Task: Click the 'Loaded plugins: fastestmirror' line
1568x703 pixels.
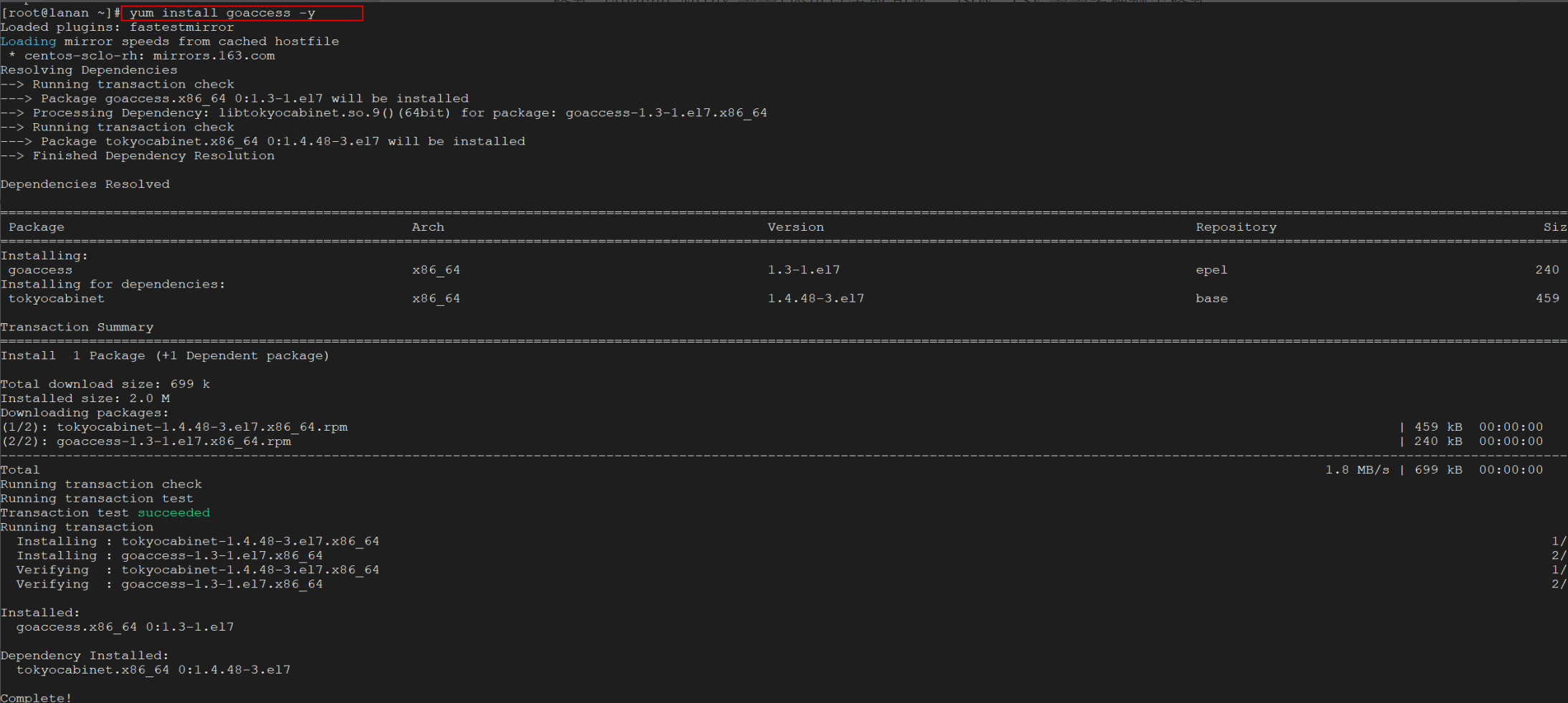Action: click(118, 27)
